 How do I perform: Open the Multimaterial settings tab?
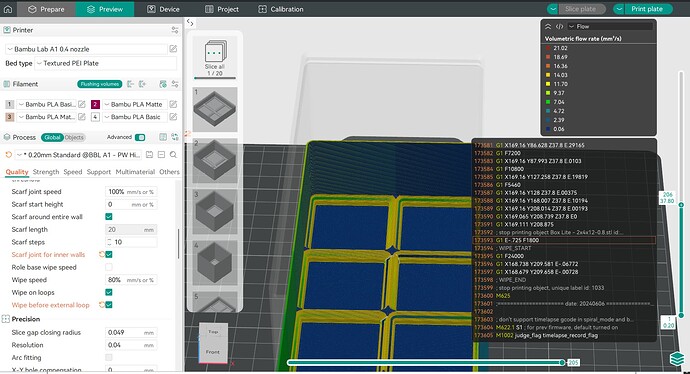[135, 172]
